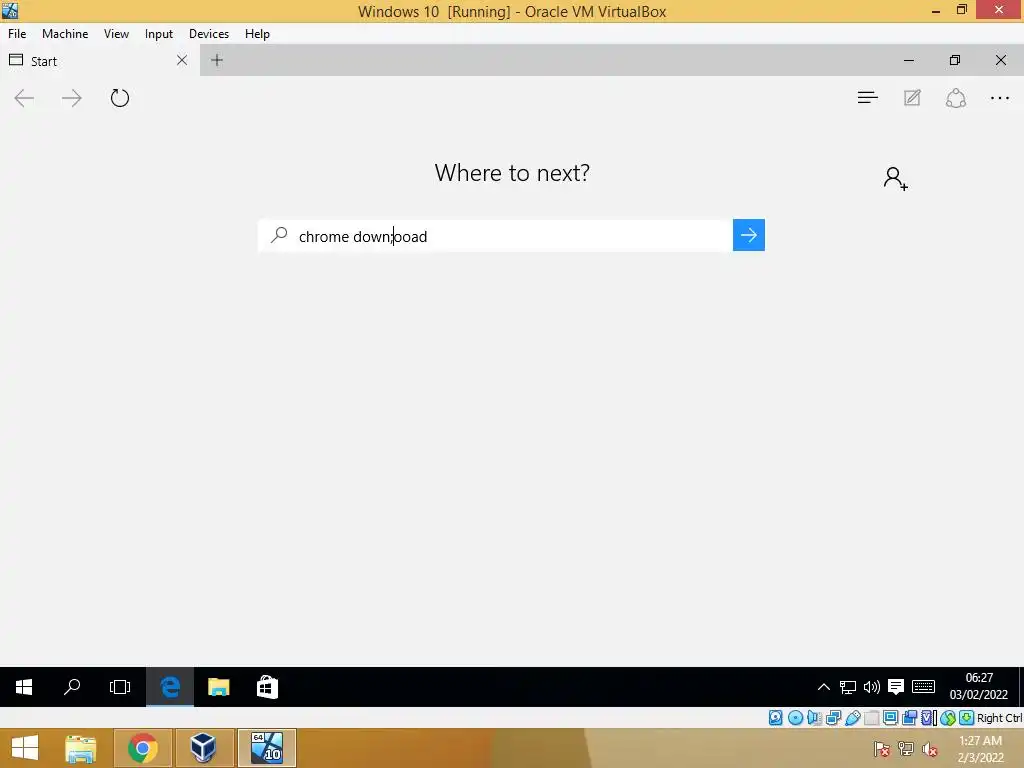The height and width of the screenshot is (768, 1024).
Task: Click the guest volume speaker icon
Action: [x=871, y=687]
